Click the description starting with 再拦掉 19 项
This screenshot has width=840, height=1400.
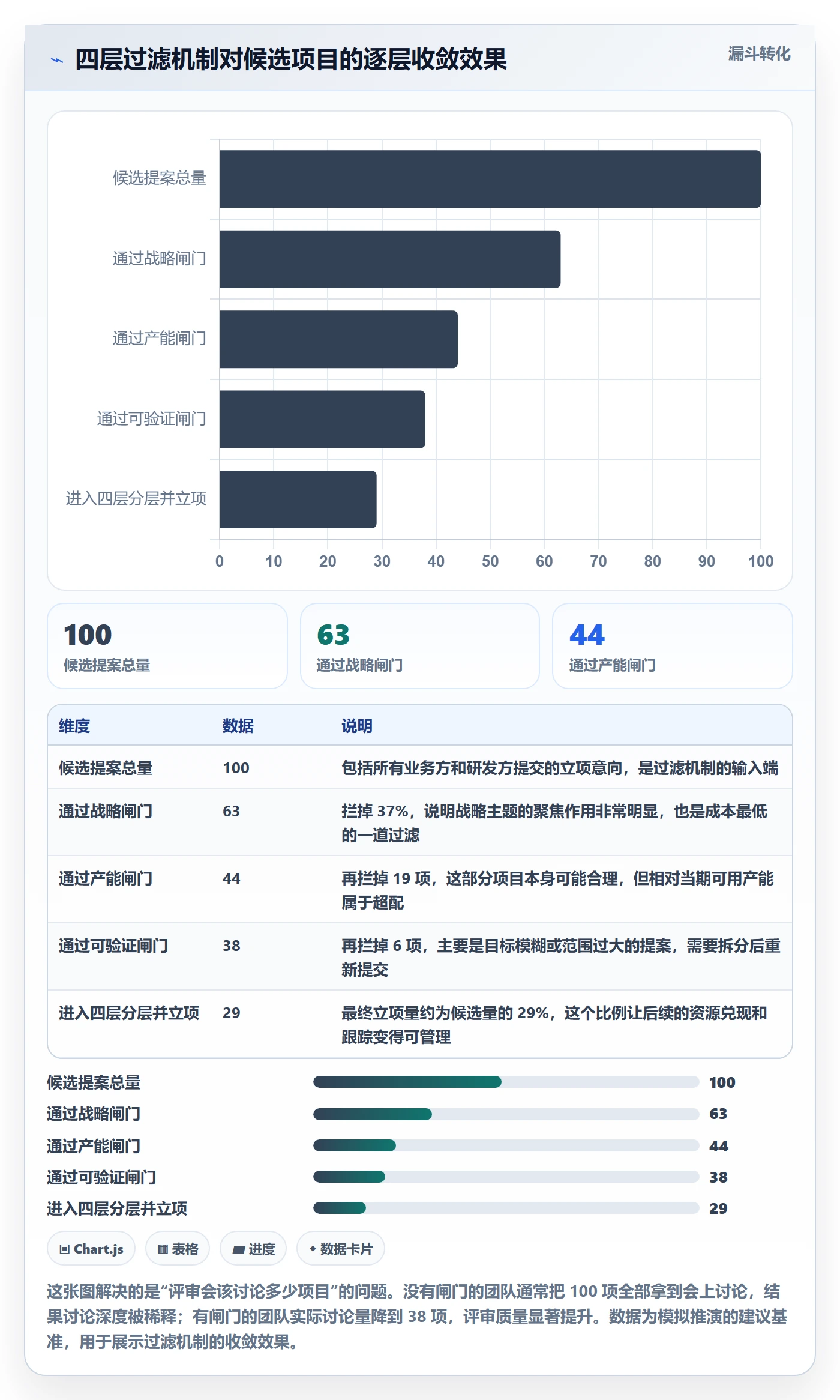click(558, 890)
